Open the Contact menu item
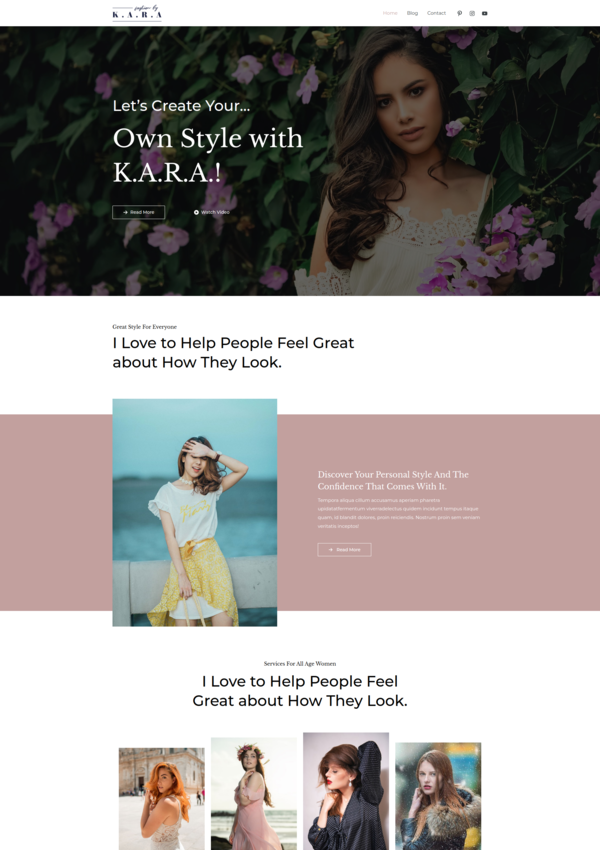This screenshot has width=600, height=850. pyautogui.click(x=436, y=13)
